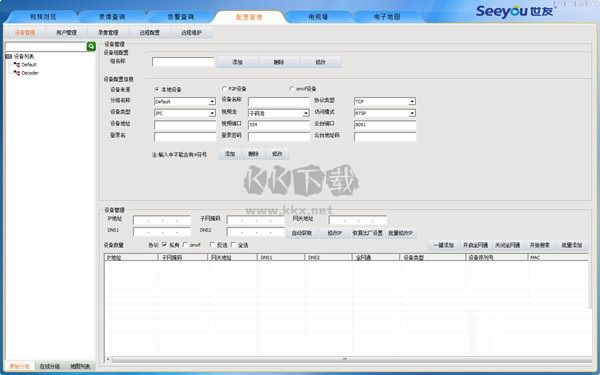This screenshot has height=375, width=600.
Task: Switch to 在线分组 tab at bottom
Action: point(50,366)
